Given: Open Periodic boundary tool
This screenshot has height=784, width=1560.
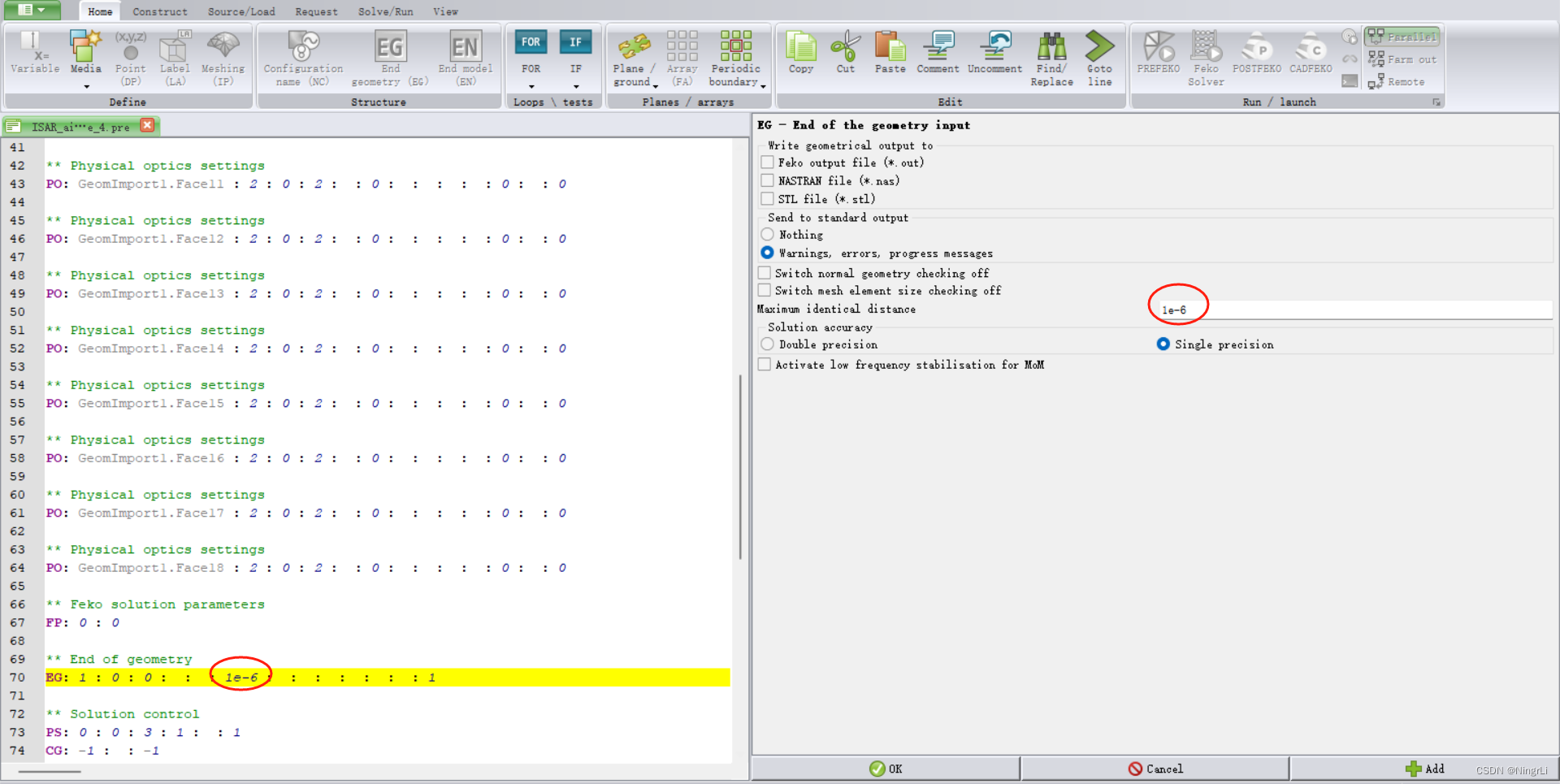Looking at the screenshot, I should pyautogui.click(x=735, y=58).
